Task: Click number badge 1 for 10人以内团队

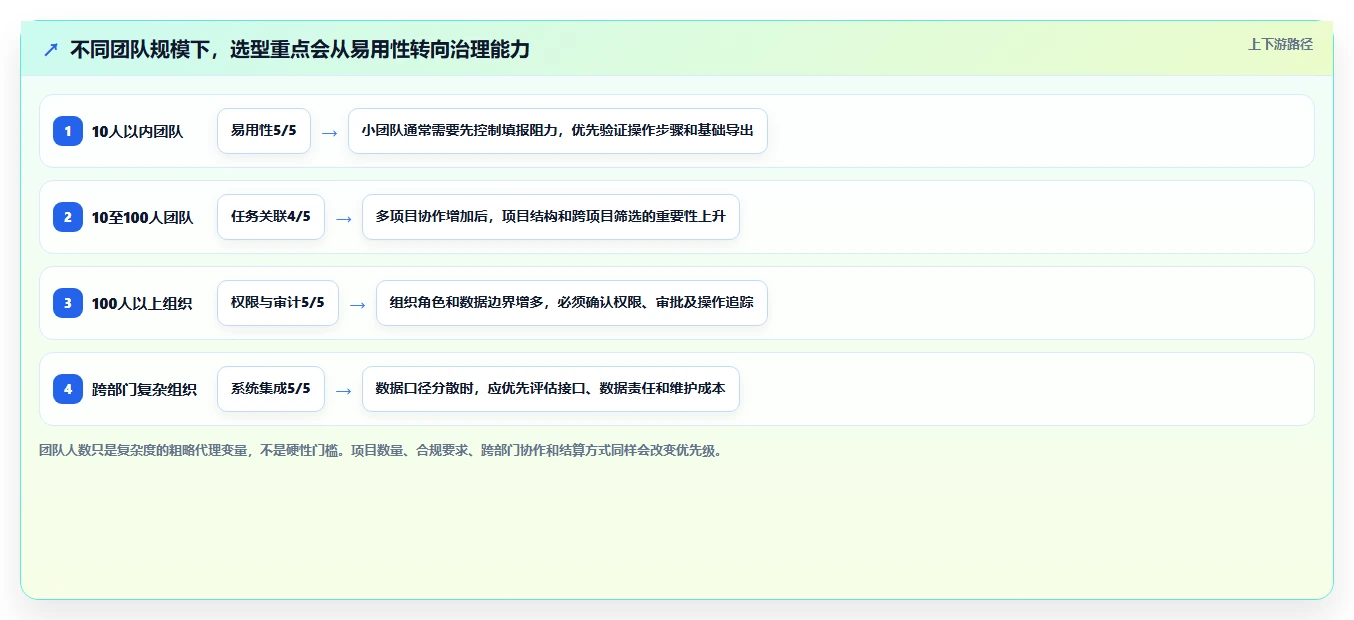Action: (x=68, y=131)
